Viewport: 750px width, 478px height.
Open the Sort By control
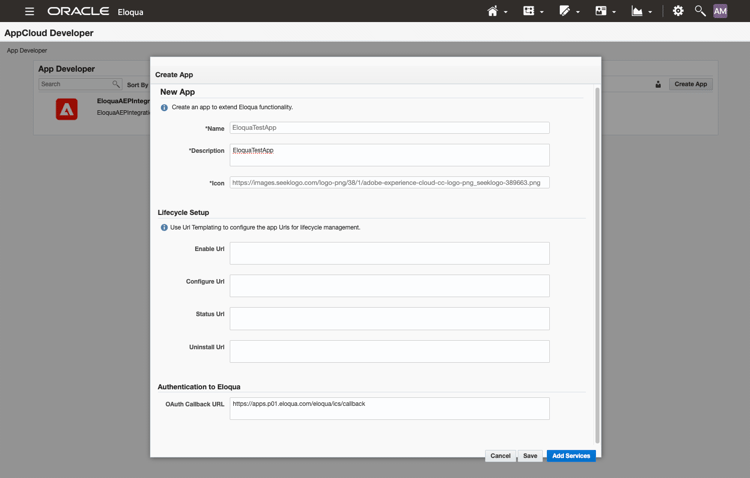tap(138, 85)
